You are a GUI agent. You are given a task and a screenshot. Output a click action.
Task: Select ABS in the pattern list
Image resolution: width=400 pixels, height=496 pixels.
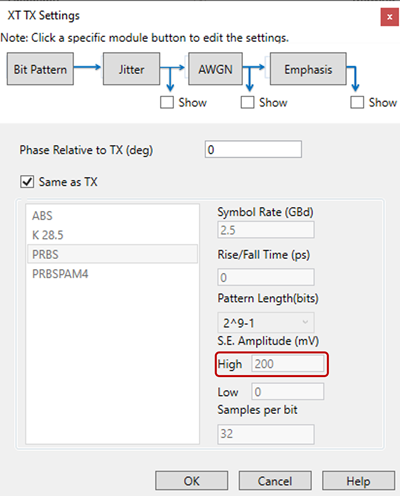point(112,216)
